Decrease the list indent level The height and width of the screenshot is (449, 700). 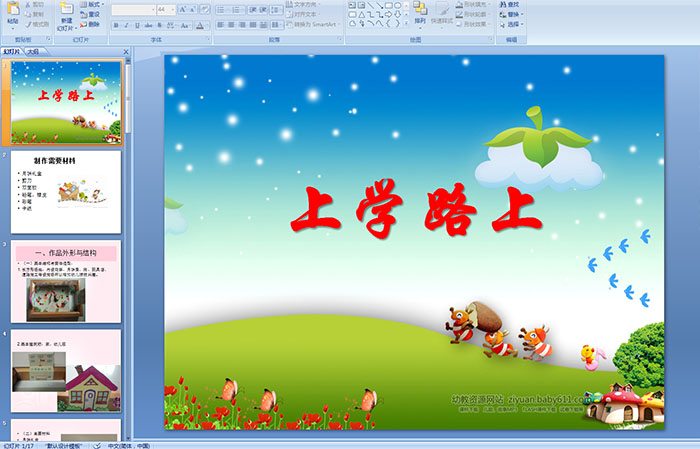coord(253,9)
